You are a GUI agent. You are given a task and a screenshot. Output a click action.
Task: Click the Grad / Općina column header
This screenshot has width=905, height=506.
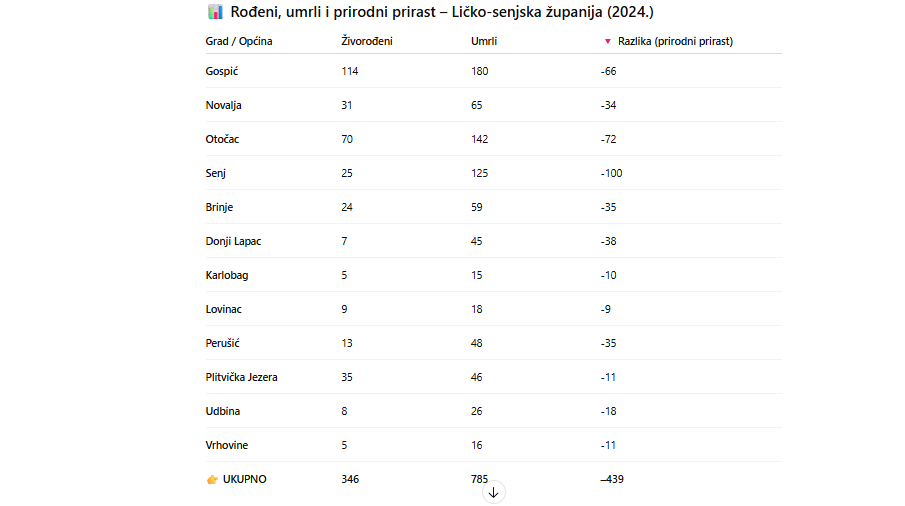pyautogui.click(x=238, y=41)
